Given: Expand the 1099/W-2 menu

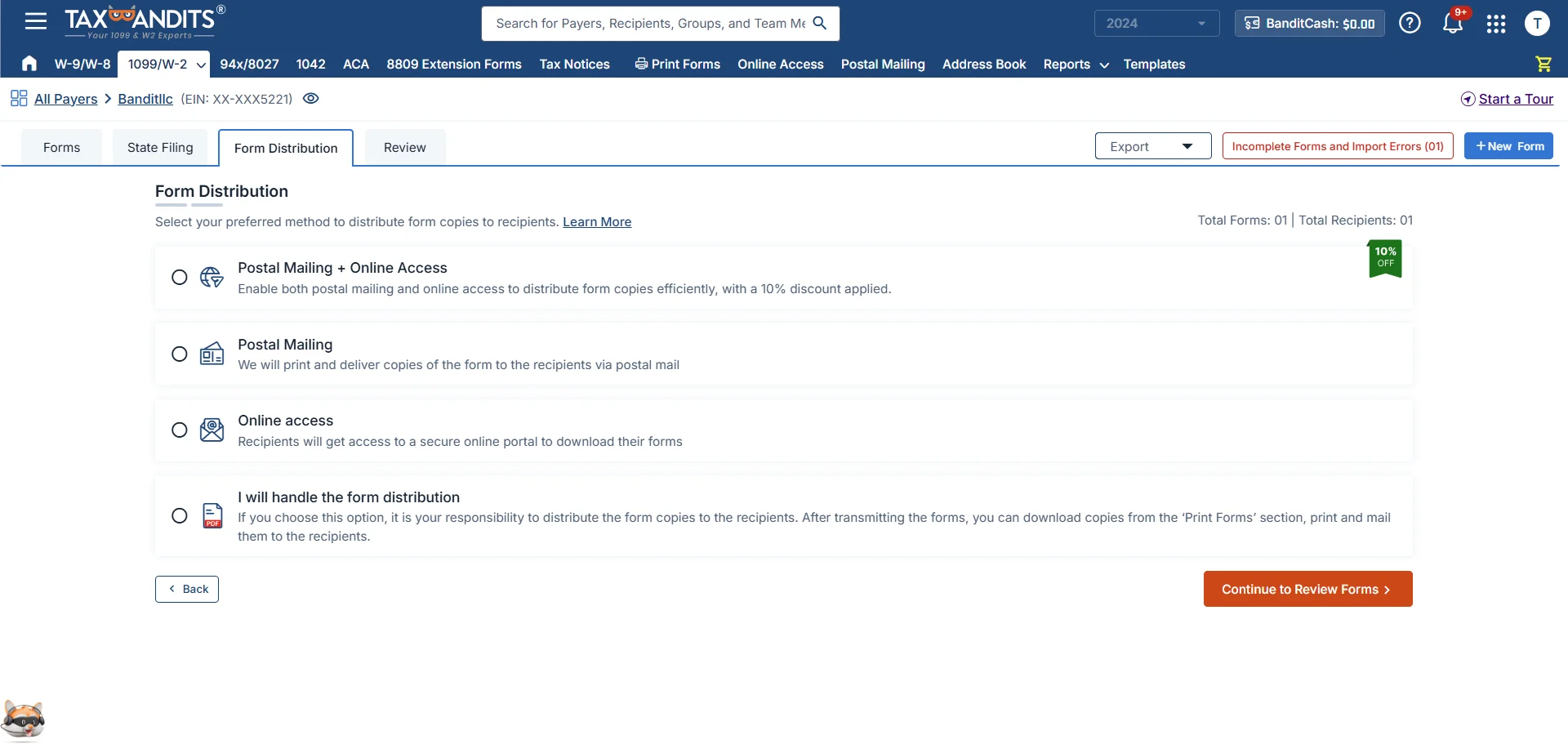Looking at the screenshot, I should pyautogui.click(x=163, y=64).
